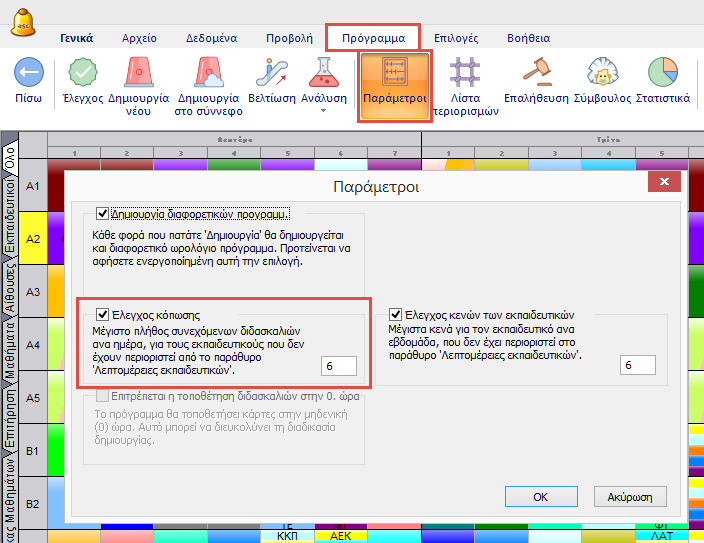The image size is (704, 543).
Task: Click Δημιουργία νέου siren icon
Action: click(143, 73)
